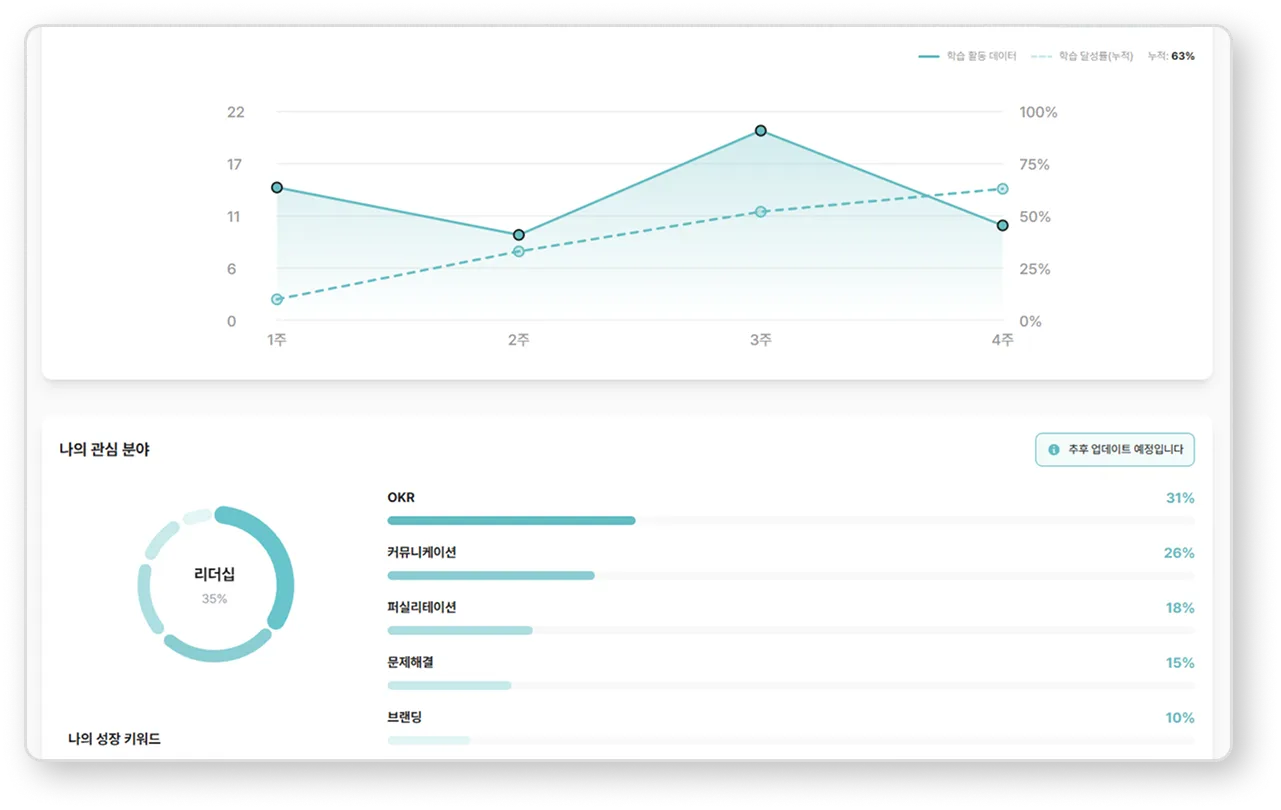Click the OKR progress bar

[511, 521]
